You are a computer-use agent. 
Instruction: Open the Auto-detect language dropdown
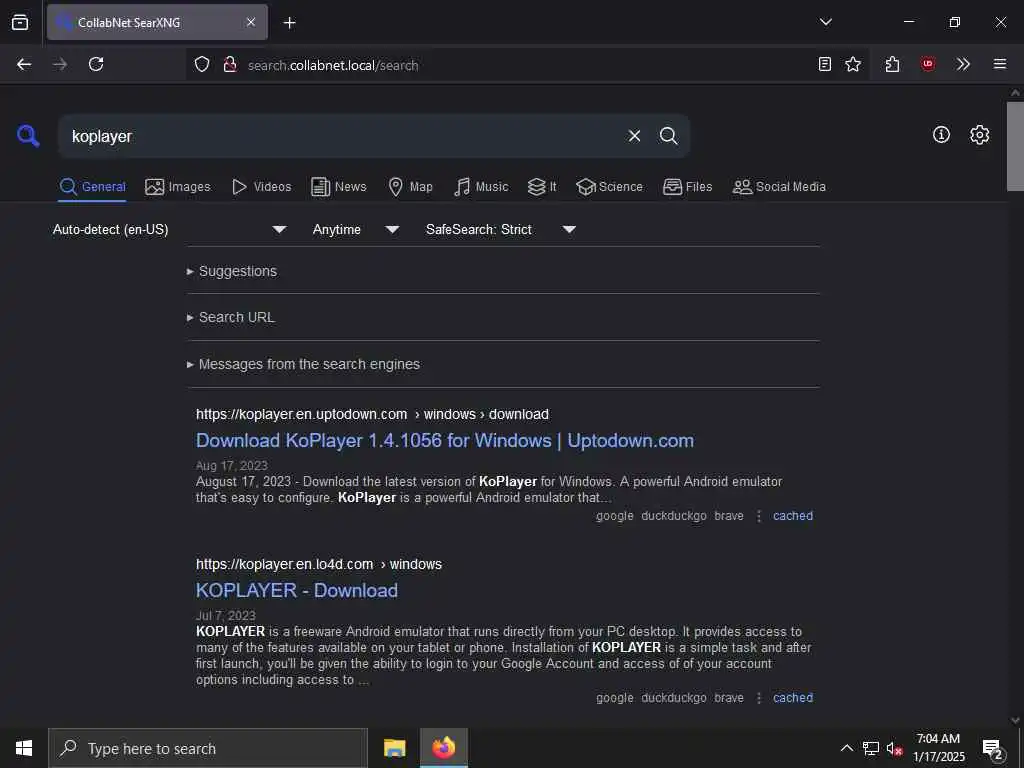coord(170,229)
